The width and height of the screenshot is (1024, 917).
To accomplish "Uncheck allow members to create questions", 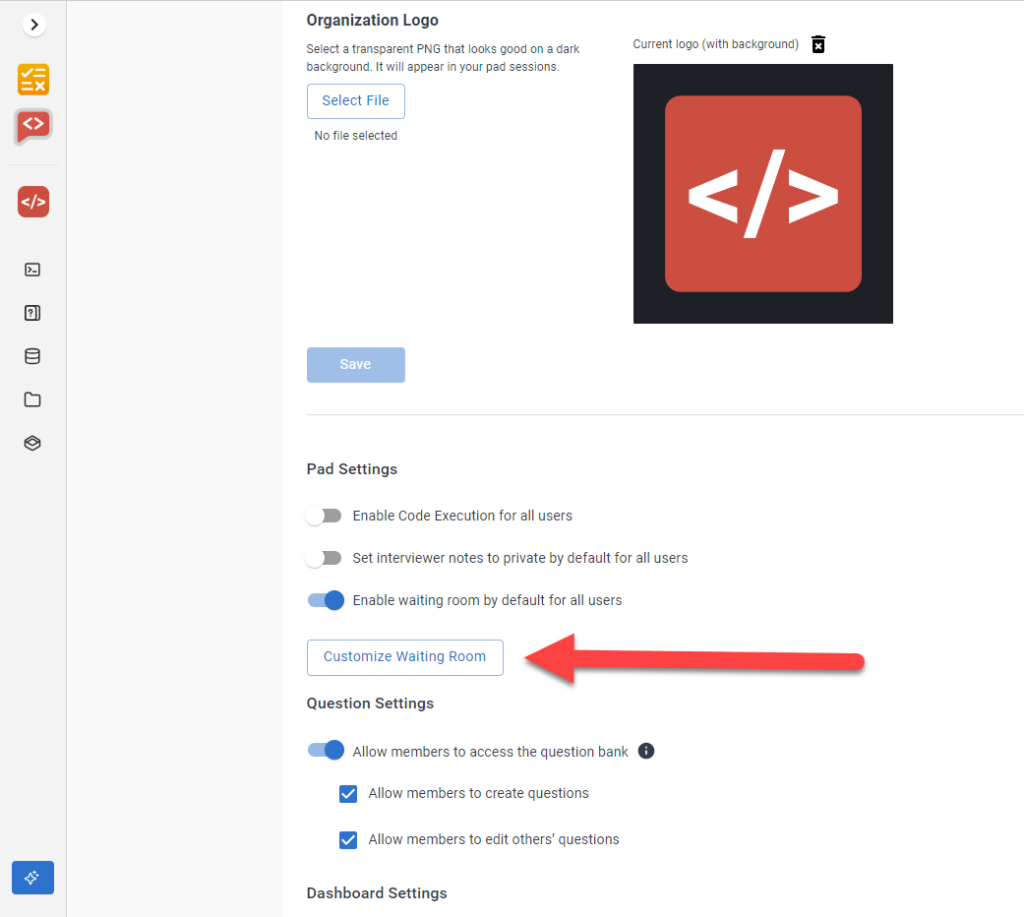I will tap(347, 793).
